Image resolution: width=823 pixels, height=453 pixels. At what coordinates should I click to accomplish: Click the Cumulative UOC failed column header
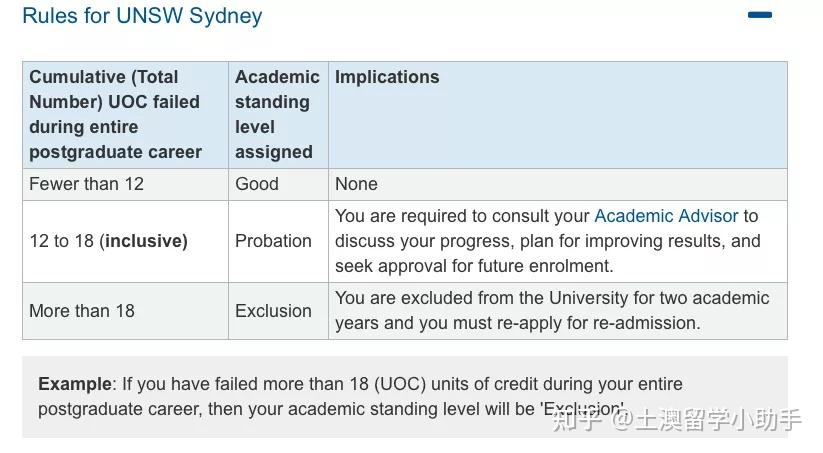pos(115,114)
